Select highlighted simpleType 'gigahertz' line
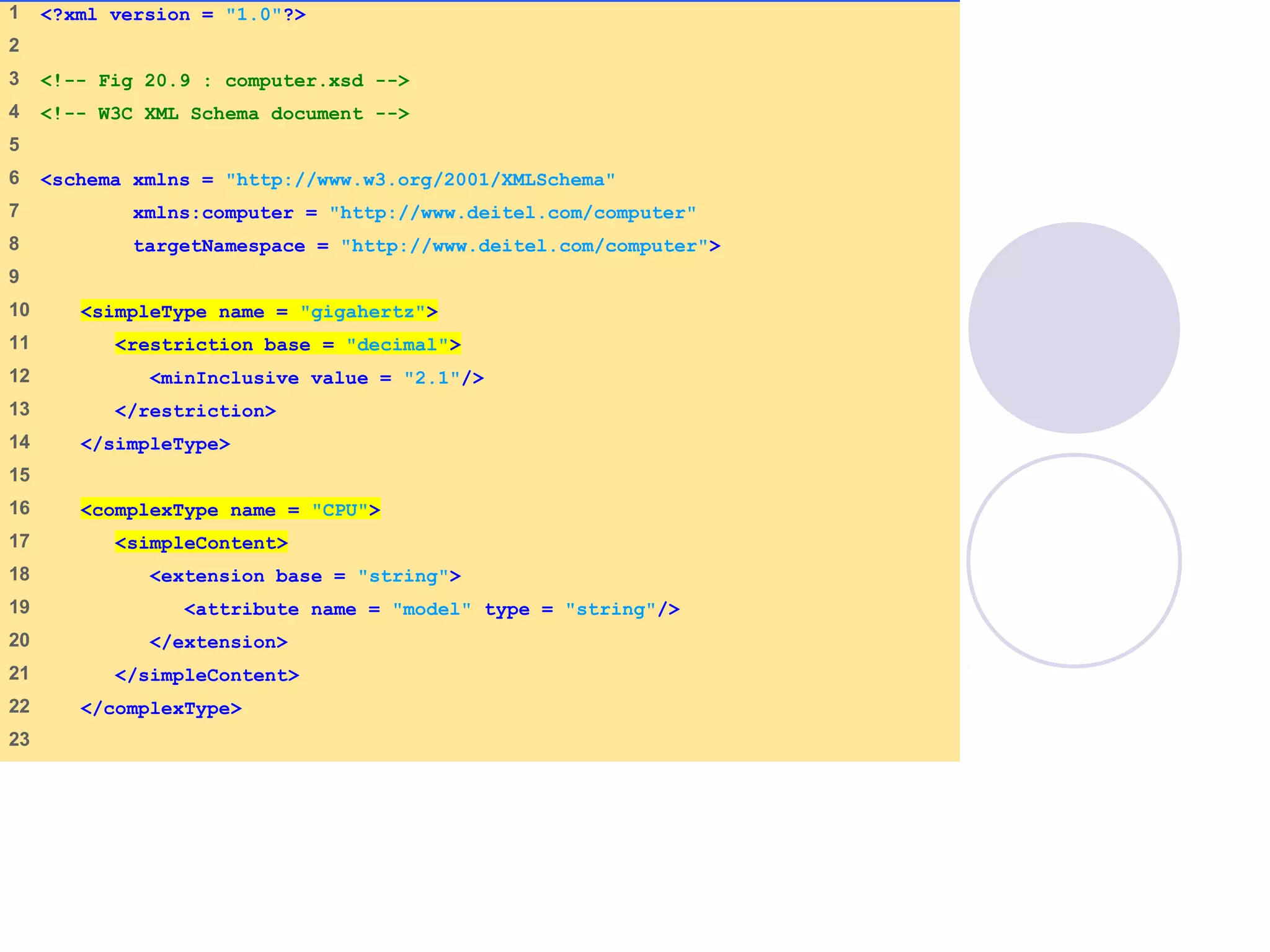The image size is (1270, 952). 259,312
